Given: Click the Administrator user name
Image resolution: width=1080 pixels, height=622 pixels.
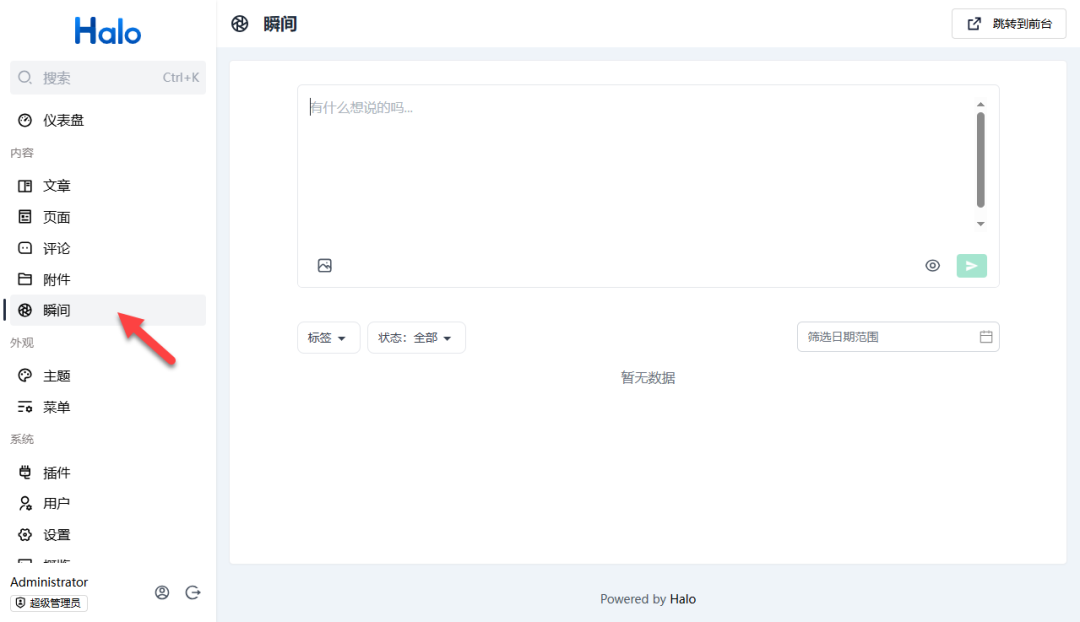Looking at the screenshot, I should pyautogui.click(x=49, y=582).
